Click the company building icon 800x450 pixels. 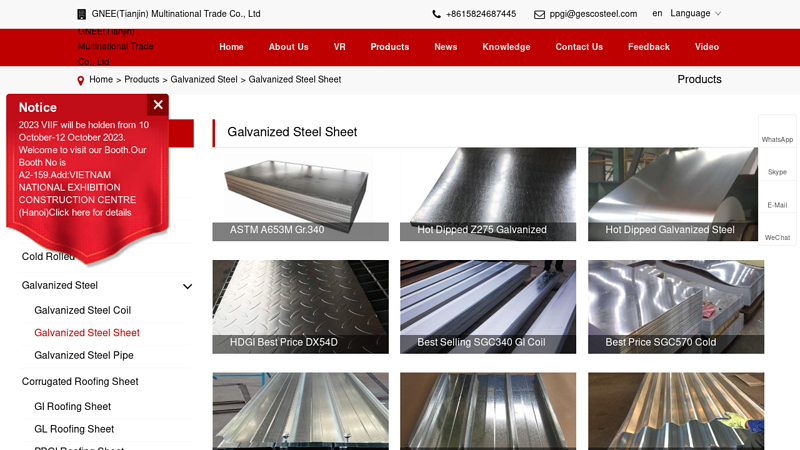pyautogui.click(x=82, y=14)
